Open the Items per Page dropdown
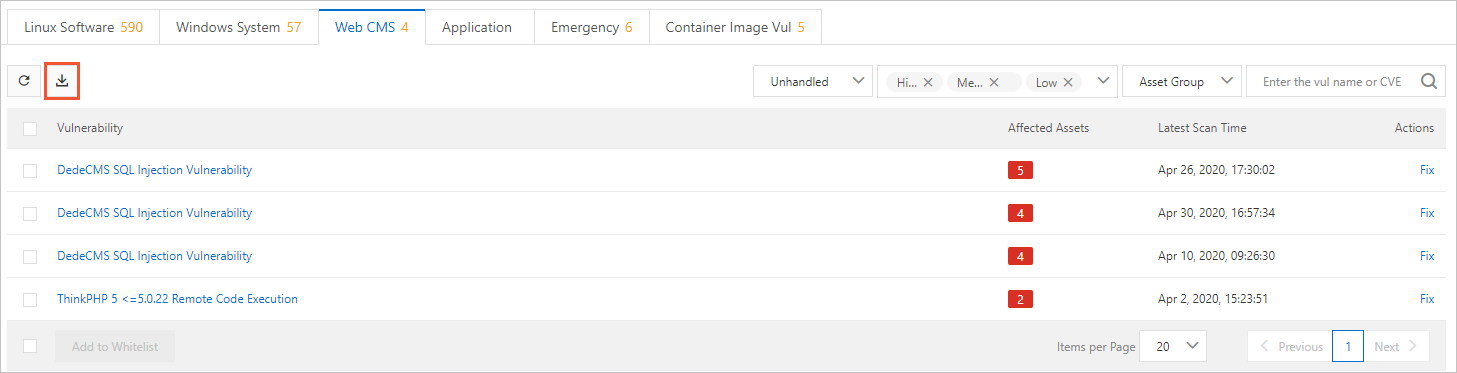Image resolution: width=1457 pixels, height=373 pixels. tap(1173, 346)
